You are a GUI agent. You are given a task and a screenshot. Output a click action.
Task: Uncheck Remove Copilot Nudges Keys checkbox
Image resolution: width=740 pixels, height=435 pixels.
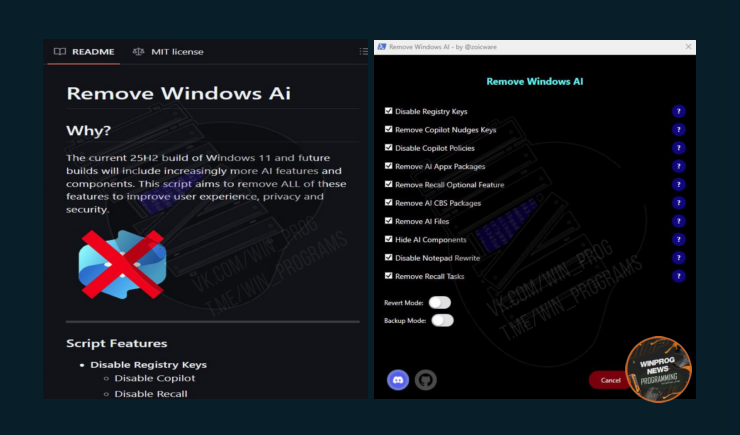pyautogui.click(x=388, y=129)
